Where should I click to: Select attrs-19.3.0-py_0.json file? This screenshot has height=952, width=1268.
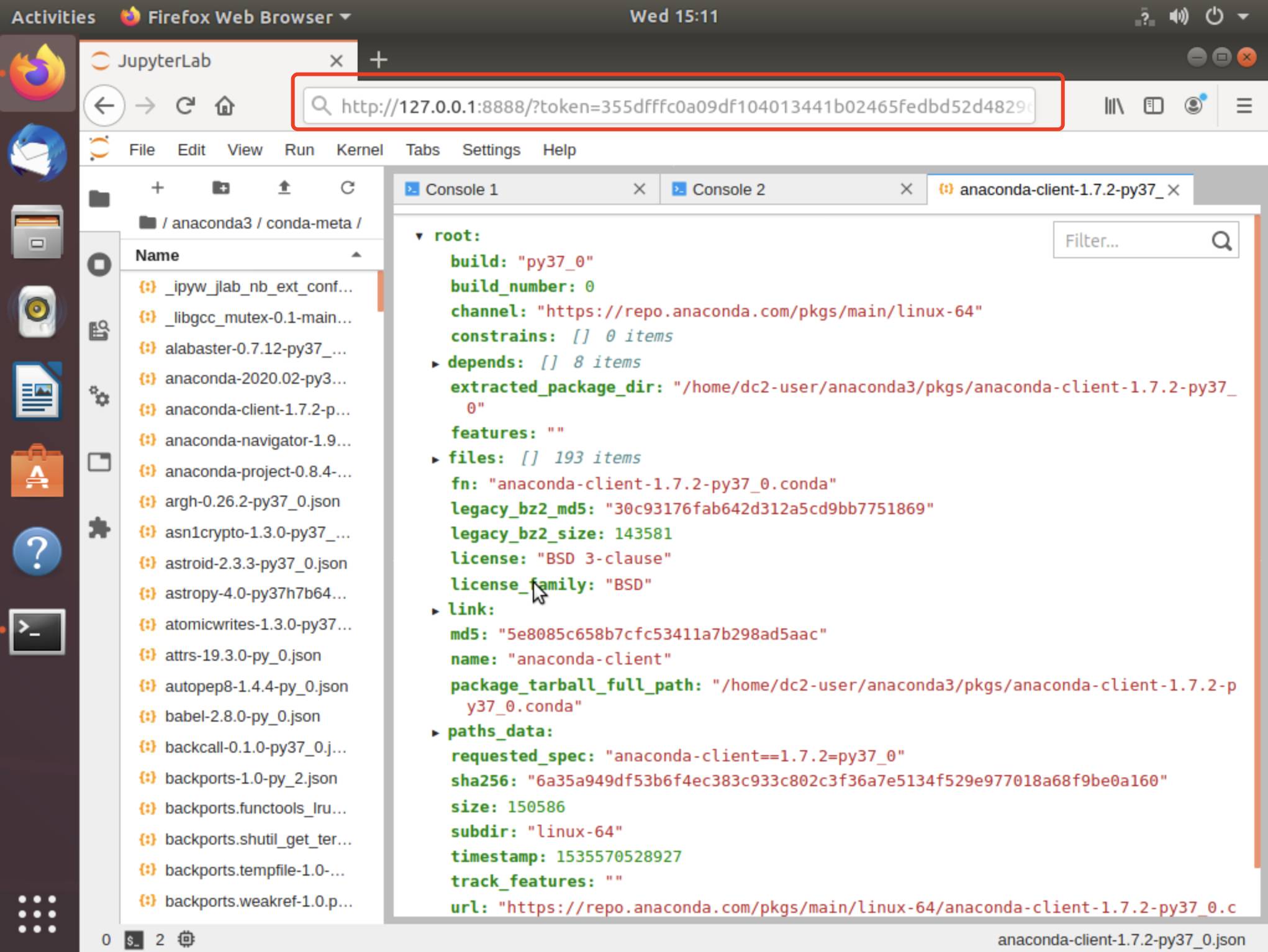(x=251, y=655)
